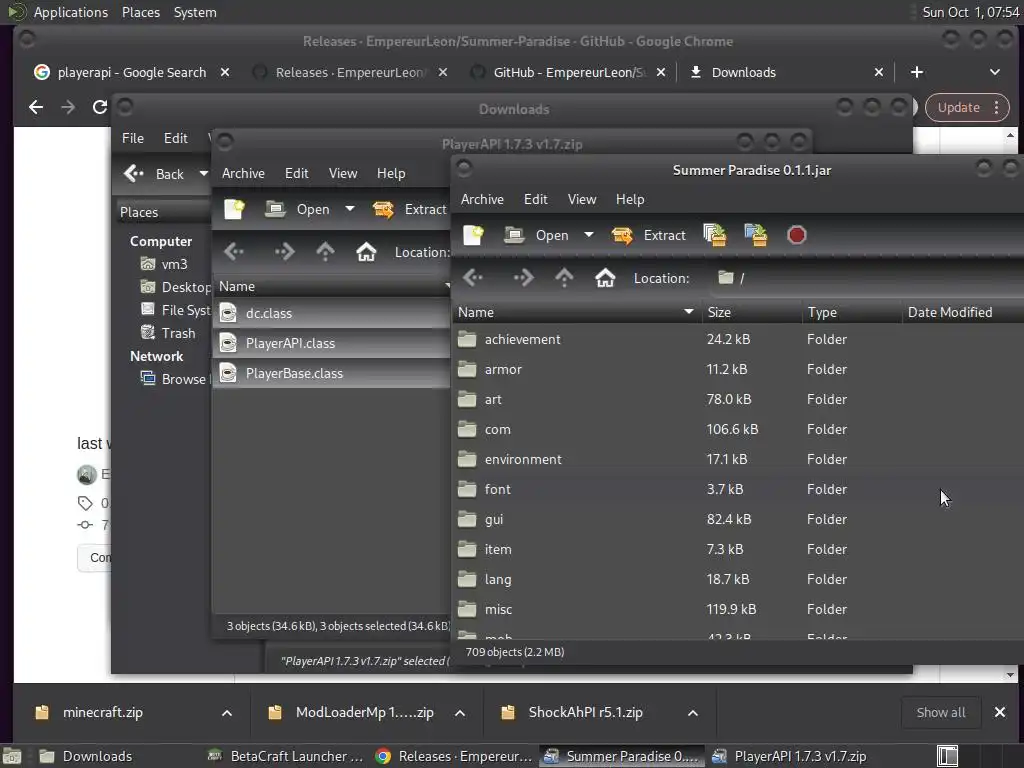Open File menu in Downloads window

point(133,138)
